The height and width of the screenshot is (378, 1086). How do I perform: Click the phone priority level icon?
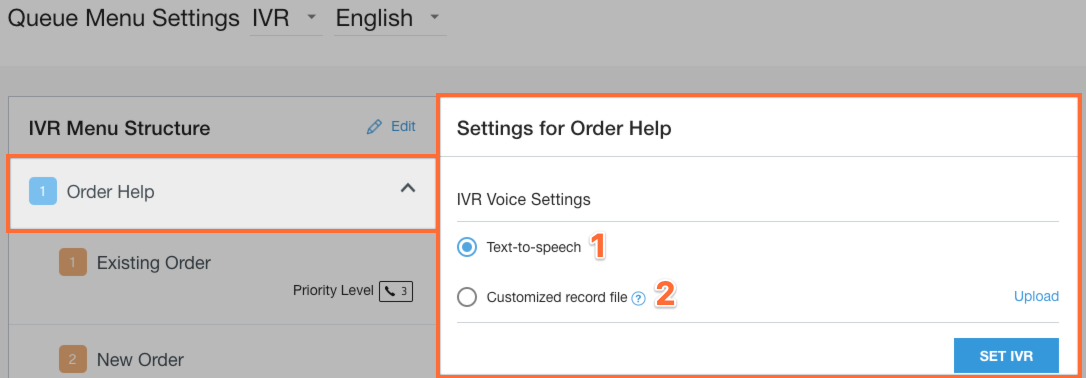(395, 291)
